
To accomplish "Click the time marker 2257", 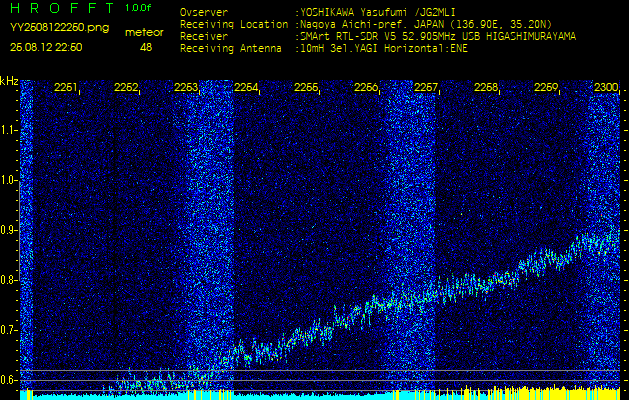I will click(x=425, y=87).
